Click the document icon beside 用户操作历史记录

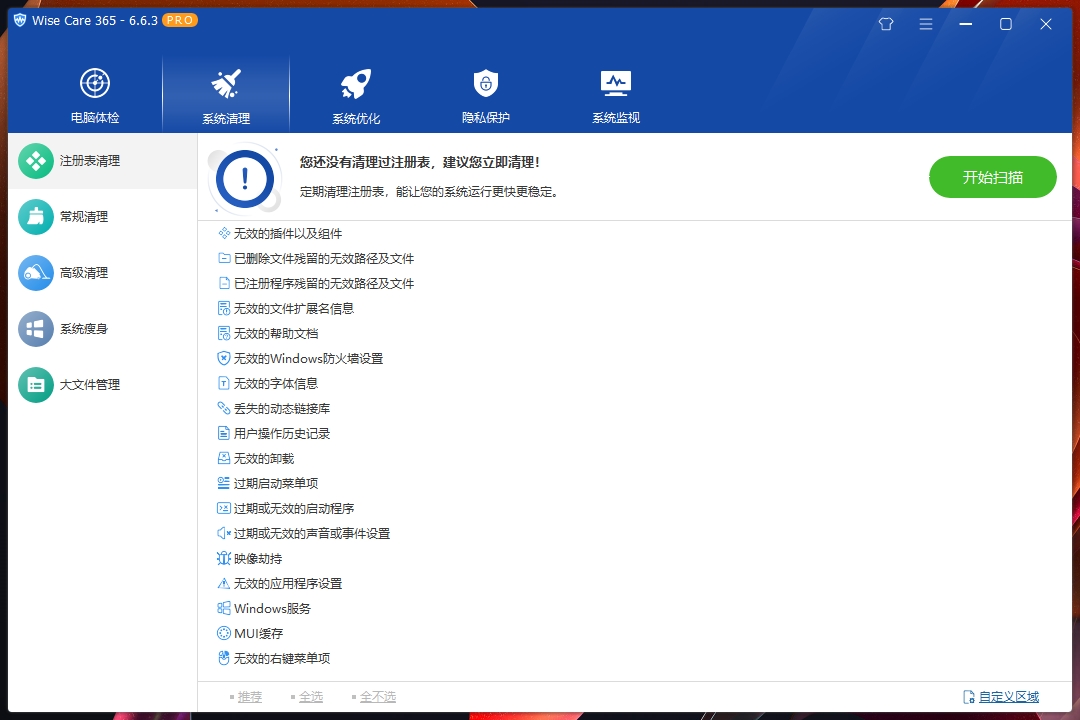[x=224, y=433]
